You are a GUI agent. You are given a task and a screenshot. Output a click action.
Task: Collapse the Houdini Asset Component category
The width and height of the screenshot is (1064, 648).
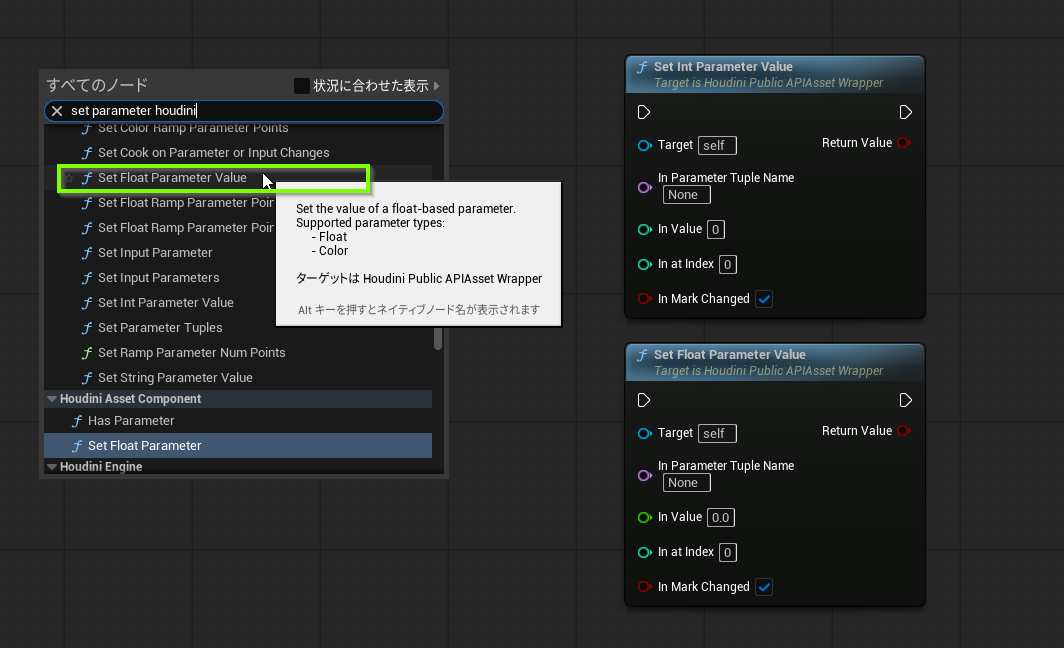[52, 399]
